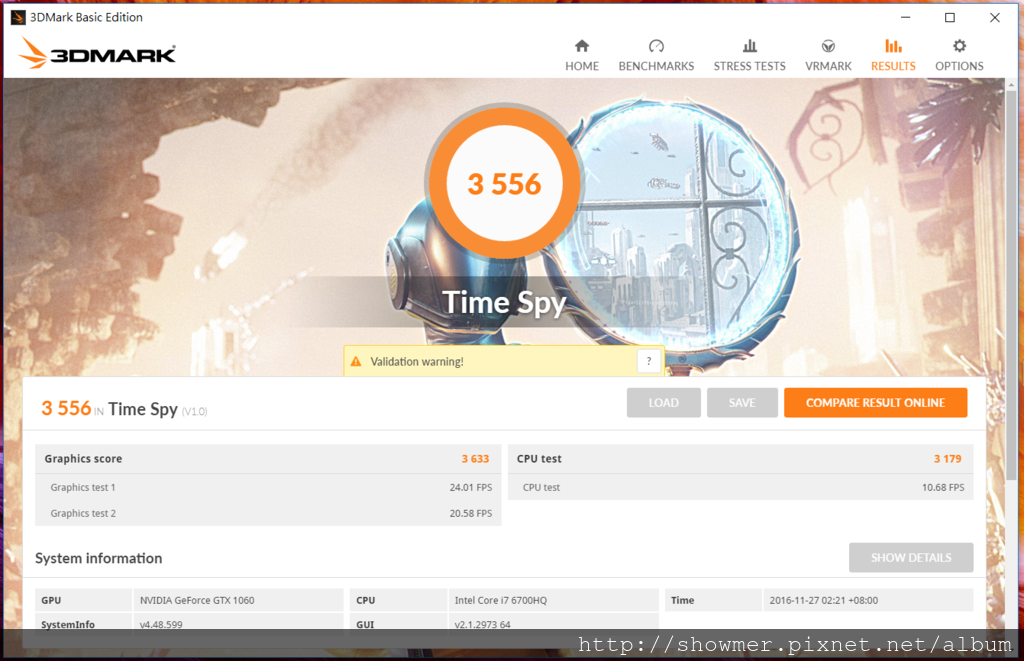Click the Graphics score label
Screen dimensions: 1024x661
pos(83,459)
